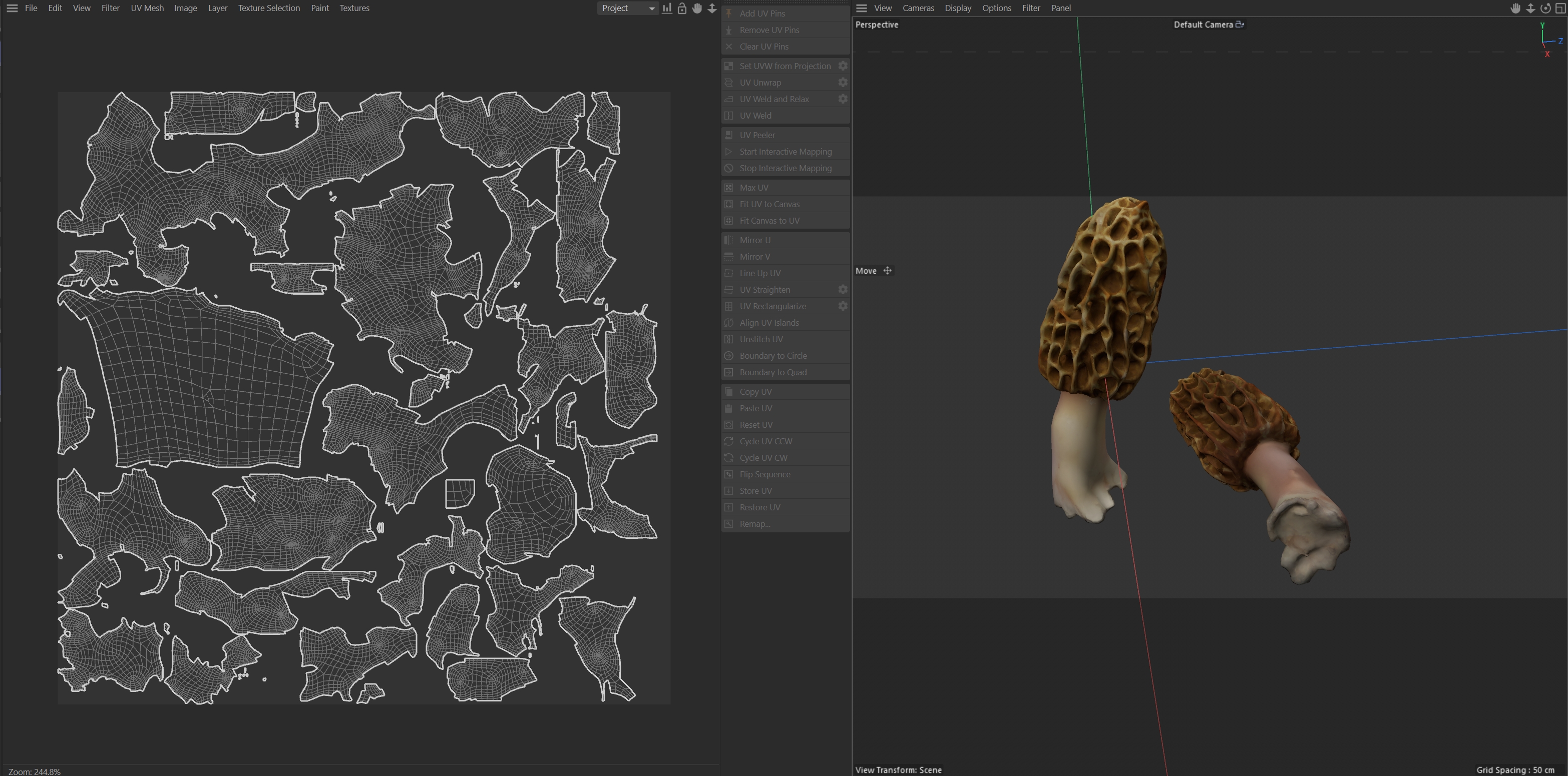Image resolution: width=1568 pixels, height=776 pixels.
Task: Toggle the lock icon in the UV editor toolbar
Action: tap(682, 8)
